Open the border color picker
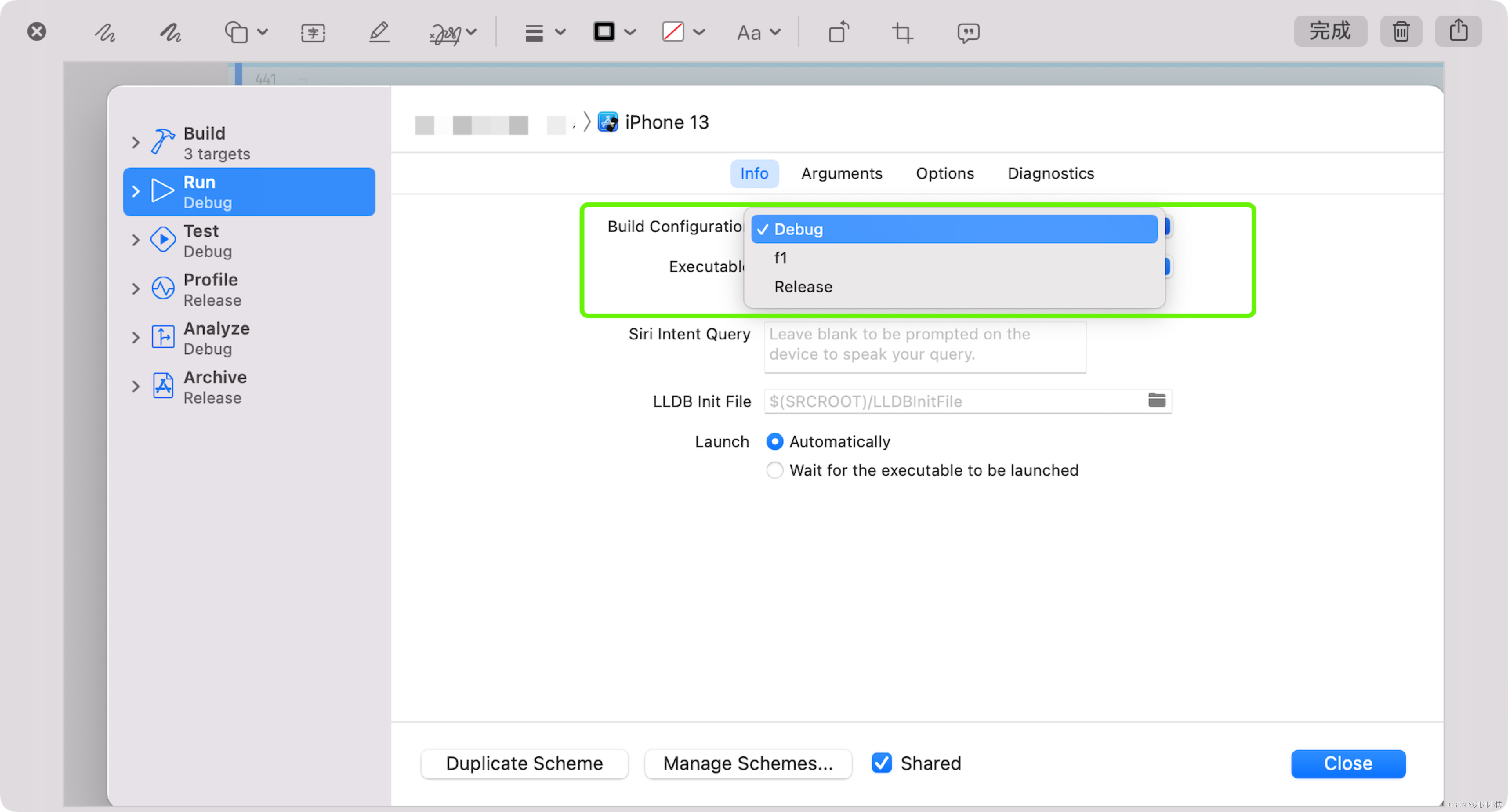Screen dimensions: 1508x812 (x=614, y=32)
